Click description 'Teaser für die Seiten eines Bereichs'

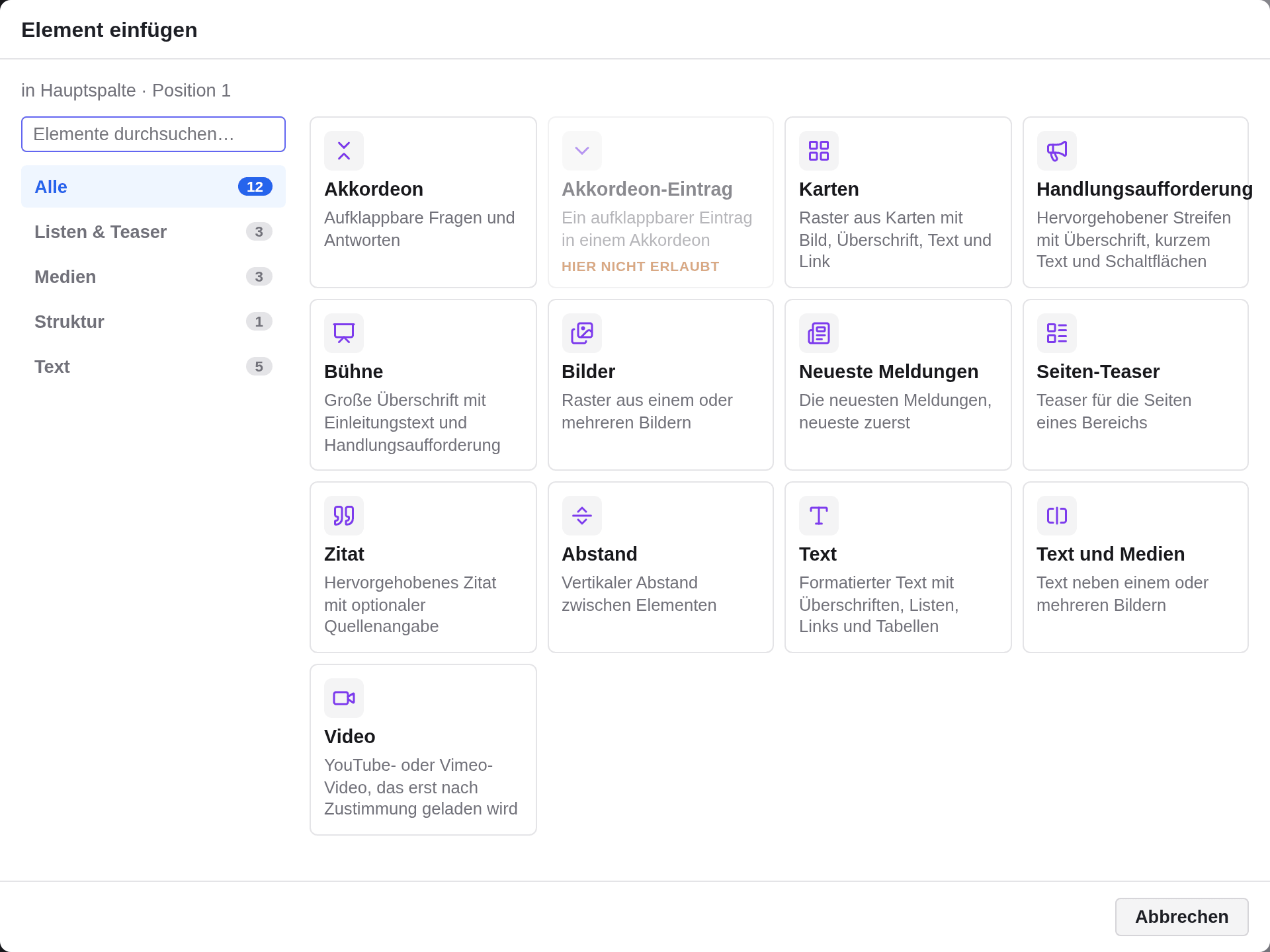pyautogui.click(x=1114, y=411)
